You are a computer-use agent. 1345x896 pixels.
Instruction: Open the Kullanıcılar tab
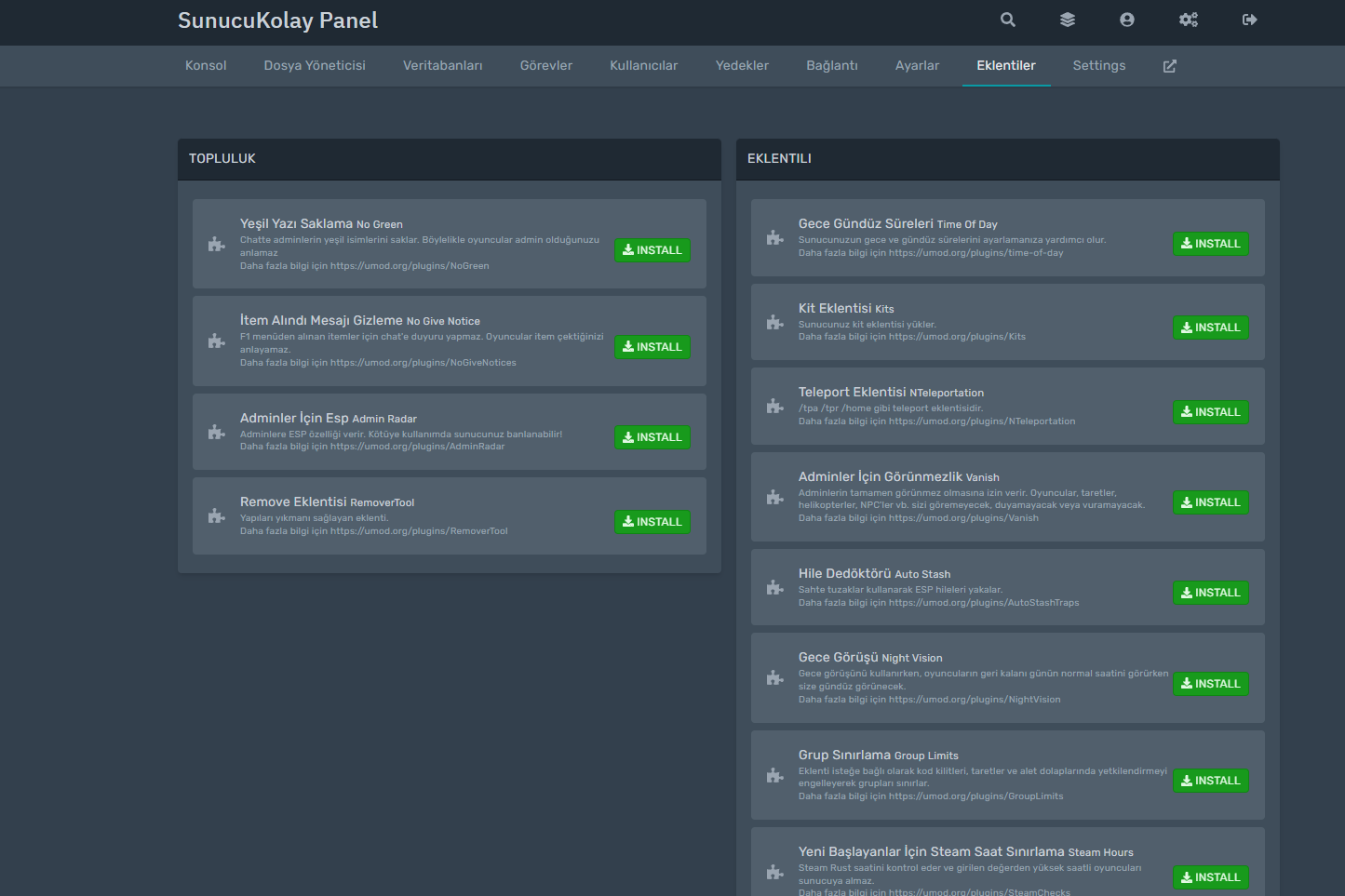[644, 66]
